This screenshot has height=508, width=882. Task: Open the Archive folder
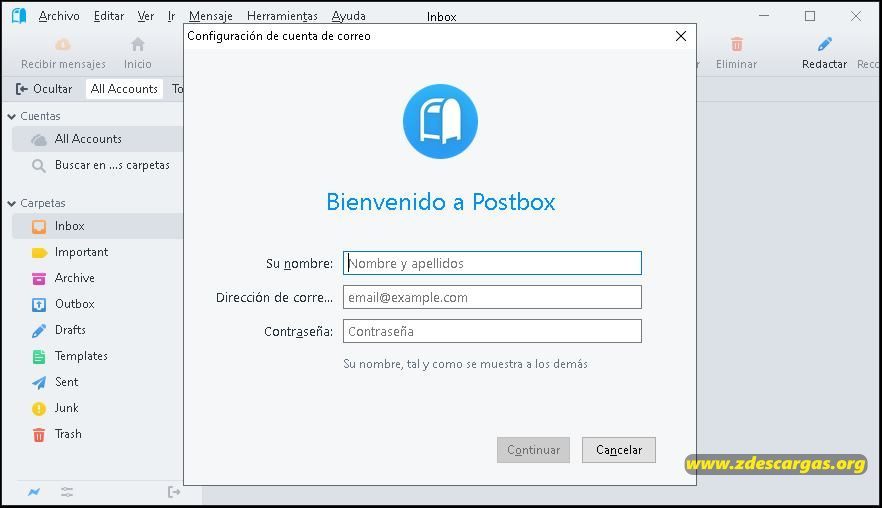(x=97, y=278)
